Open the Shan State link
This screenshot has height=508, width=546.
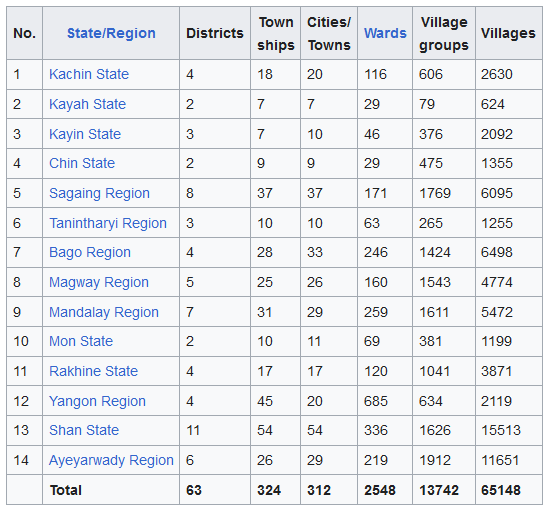pyautogui.click(x=84, y=430)
